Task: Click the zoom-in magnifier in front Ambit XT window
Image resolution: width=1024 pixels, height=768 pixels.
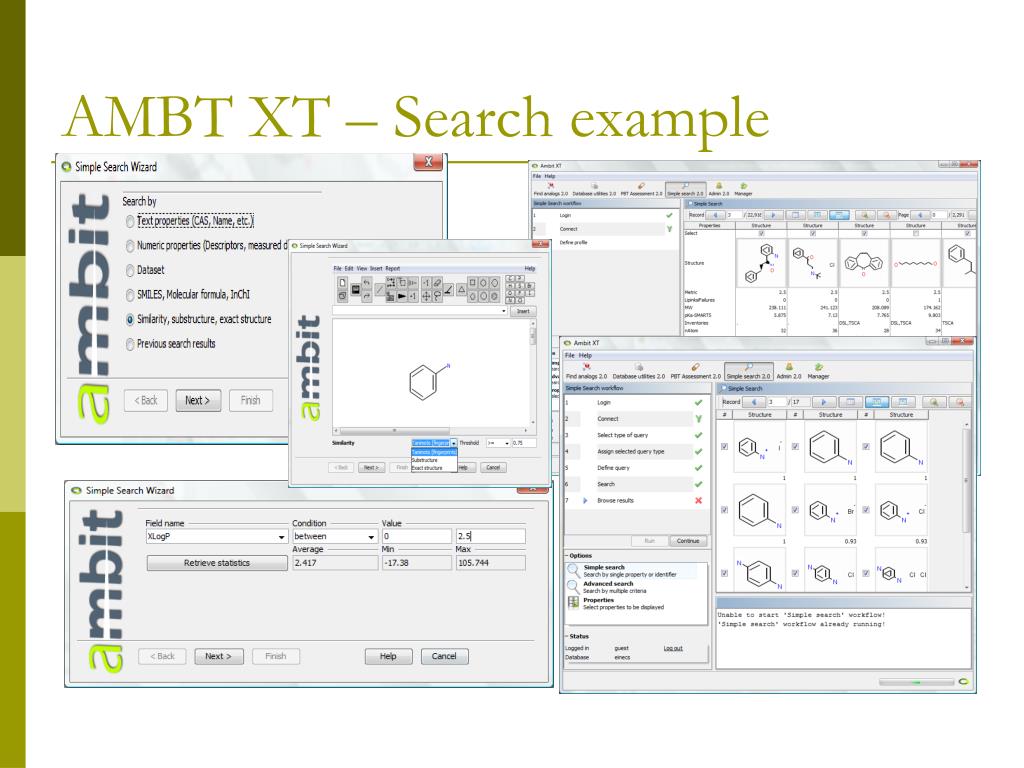Action: [934, 402]
